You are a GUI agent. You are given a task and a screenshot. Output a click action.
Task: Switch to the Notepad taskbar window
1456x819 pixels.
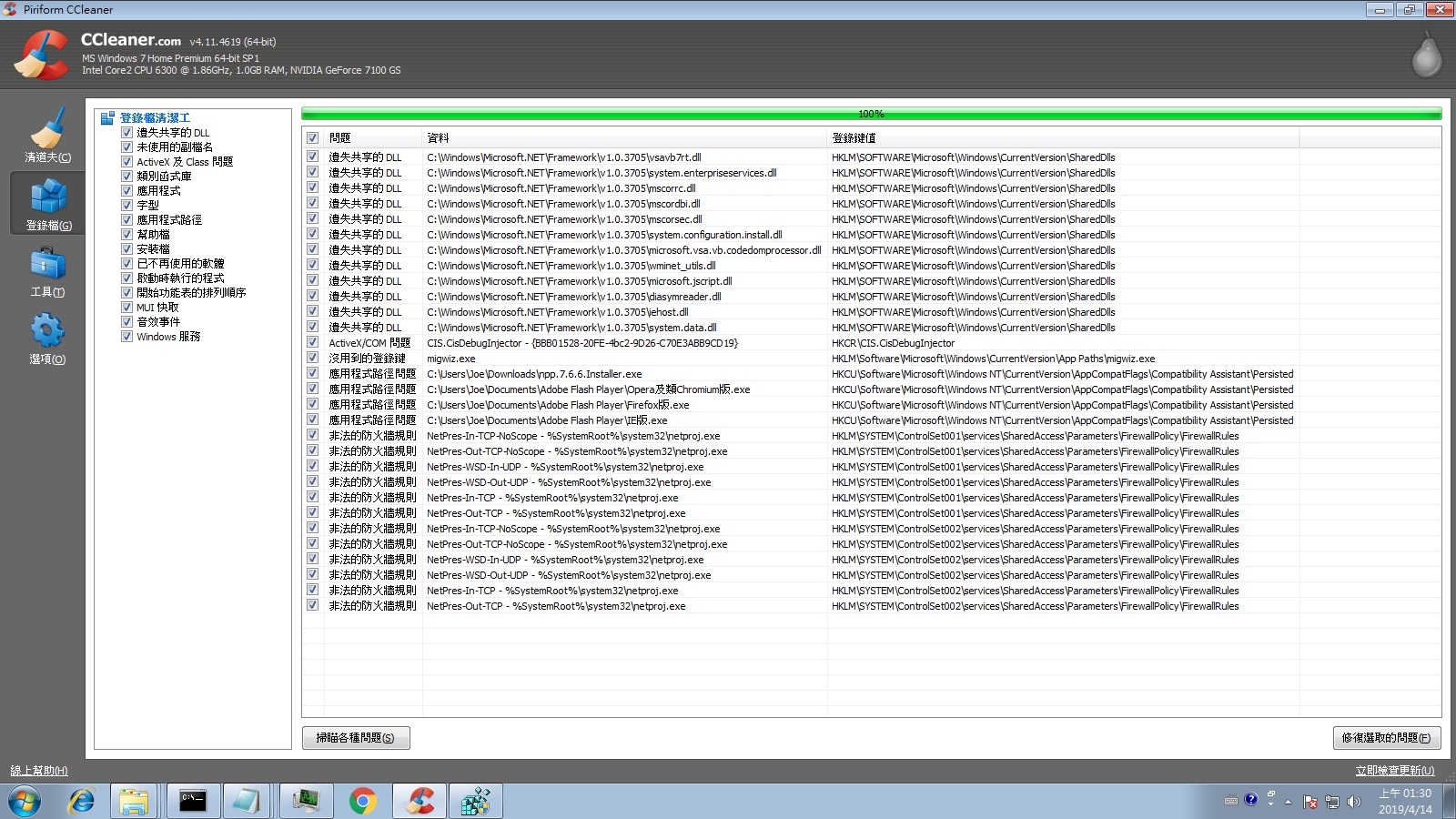(x=246, y=802)
